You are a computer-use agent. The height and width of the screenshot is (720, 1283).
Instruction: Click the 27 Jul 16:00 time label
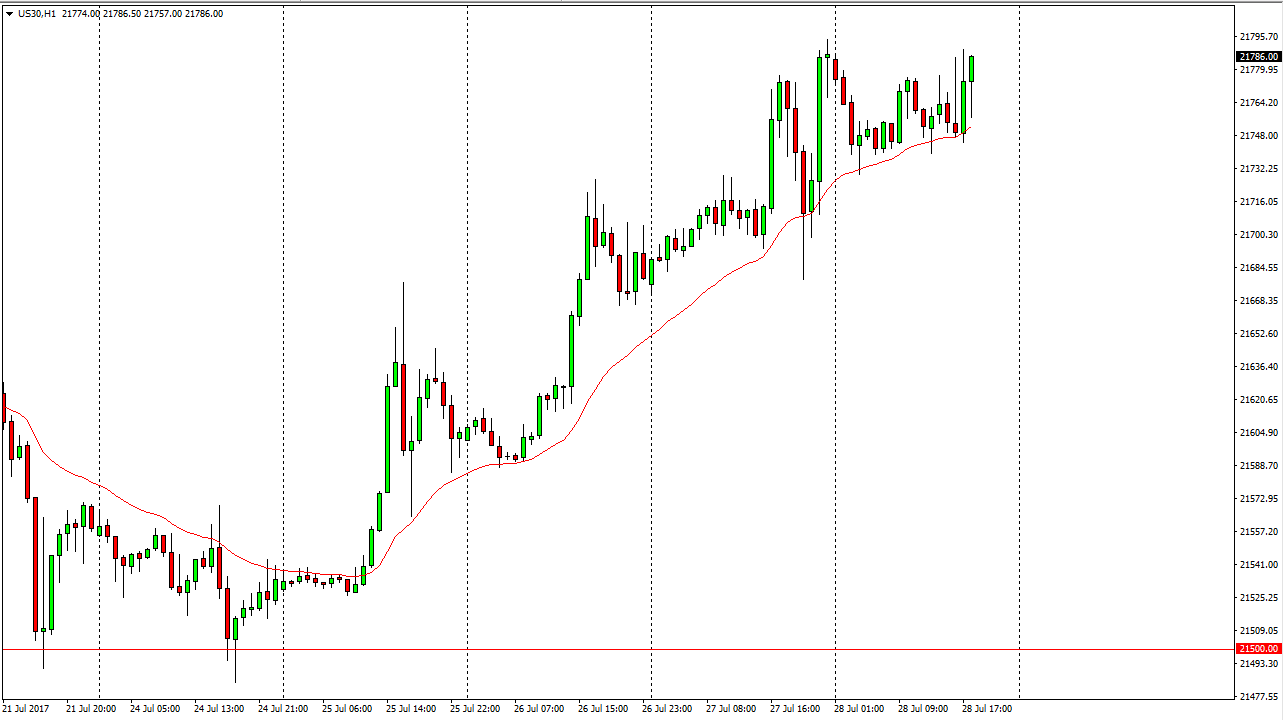click(795, 709)
